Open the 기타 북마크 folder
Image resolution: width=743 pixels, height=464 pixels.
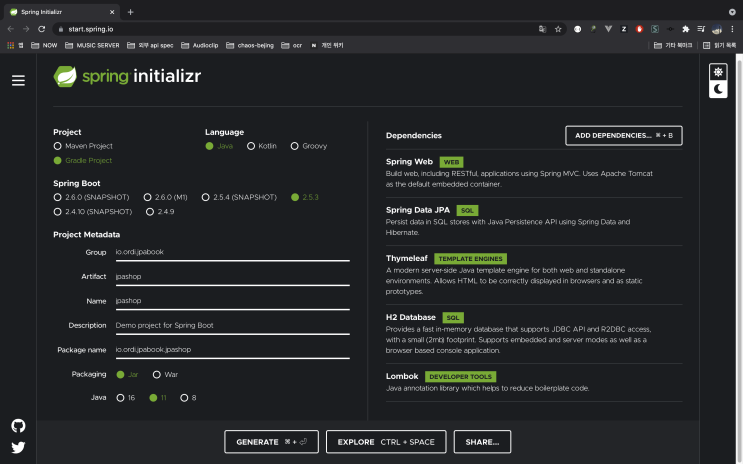pos(673,45)
